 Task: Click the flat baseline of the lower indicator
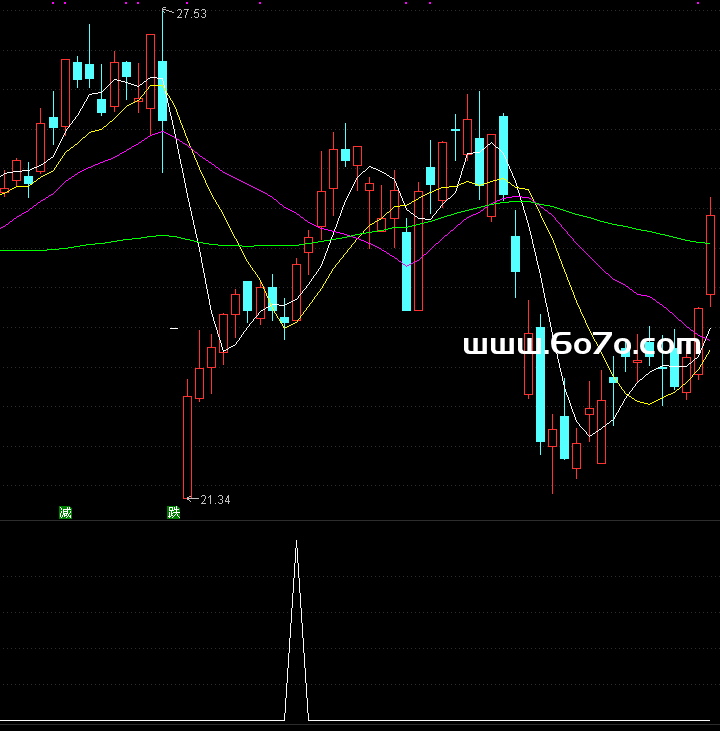tap(500, 720)
